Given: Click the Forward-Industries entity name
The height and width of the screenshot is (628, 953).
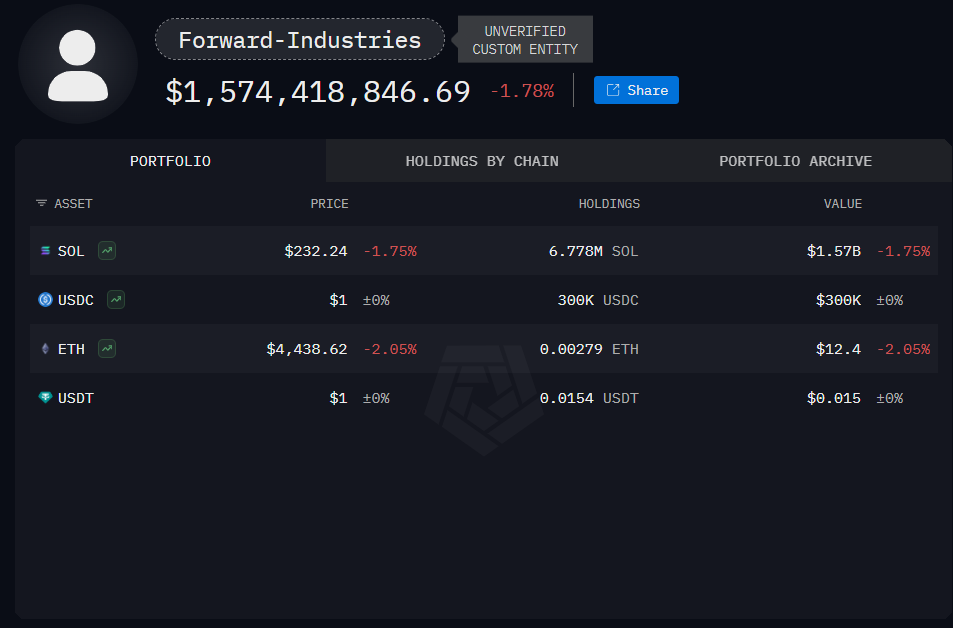Looking at the screenshot, I should coord(299,40).
